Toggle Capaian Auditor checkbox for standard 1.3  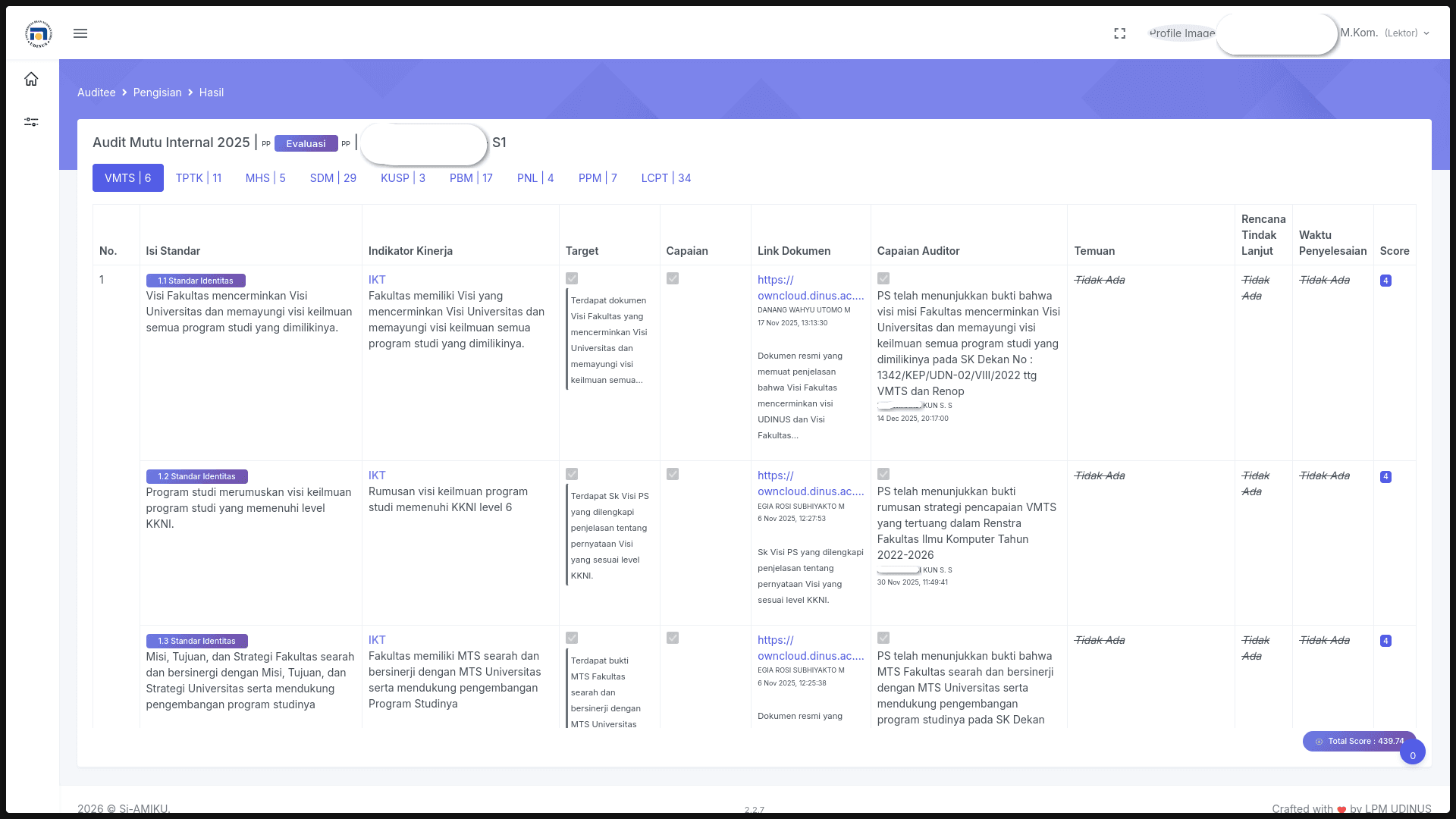(x=883, y=638)
